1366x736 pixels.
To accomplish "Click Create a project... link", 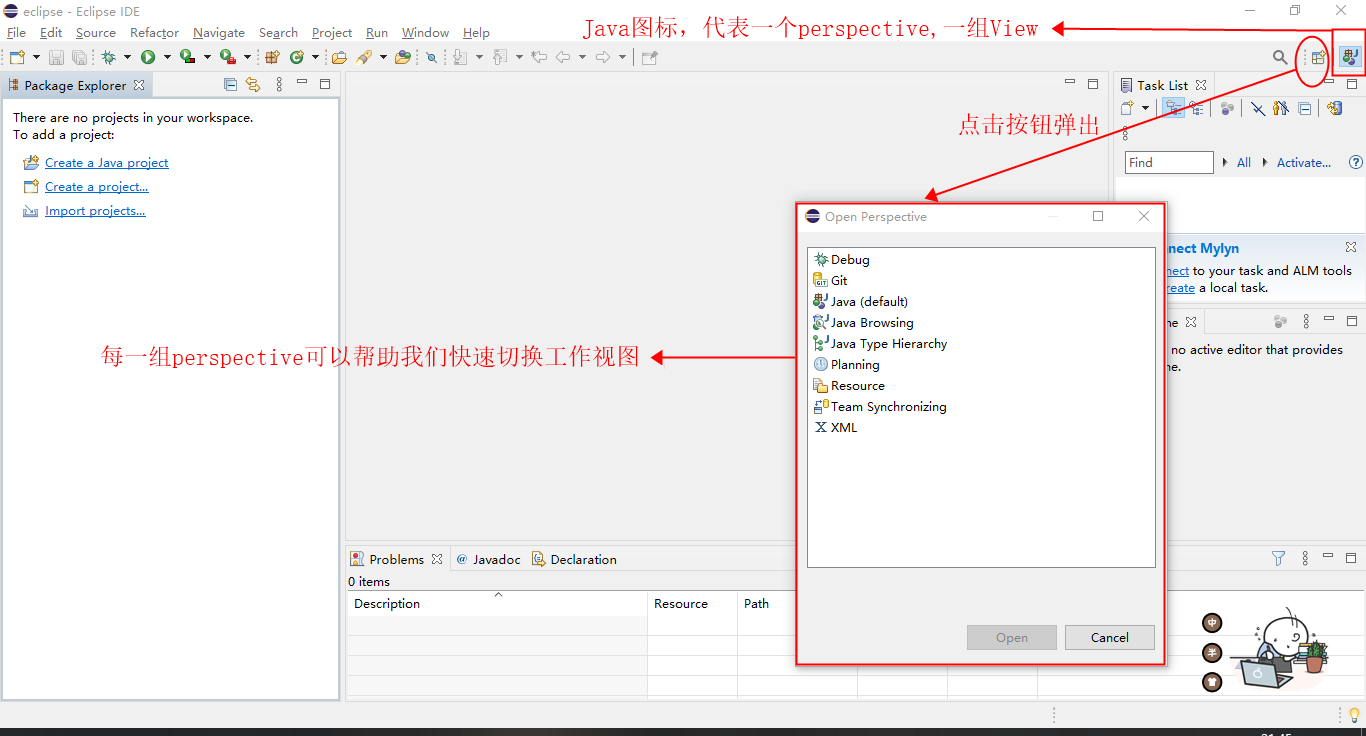I will point(96,187).
